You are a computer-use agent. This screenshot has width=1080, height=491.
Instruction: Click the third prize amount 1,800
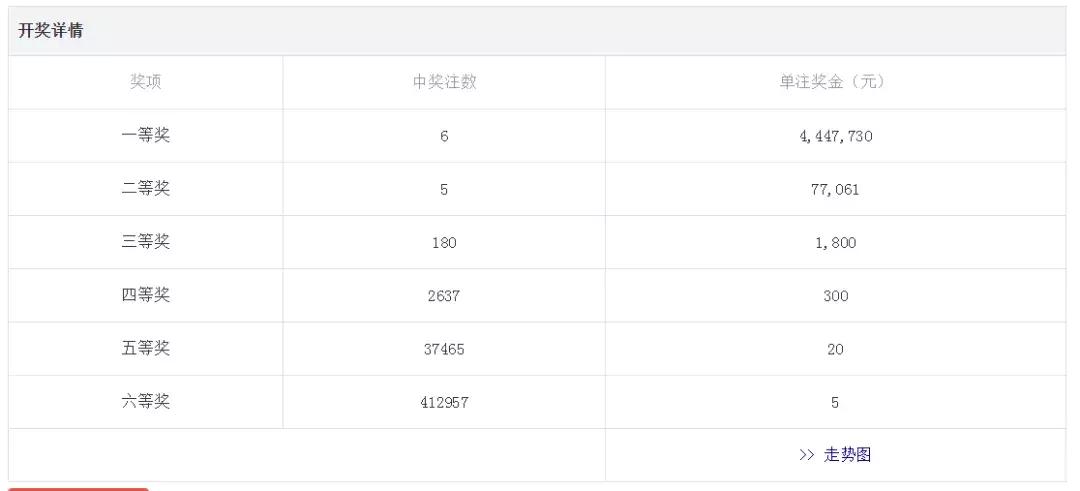click(835, 243)
